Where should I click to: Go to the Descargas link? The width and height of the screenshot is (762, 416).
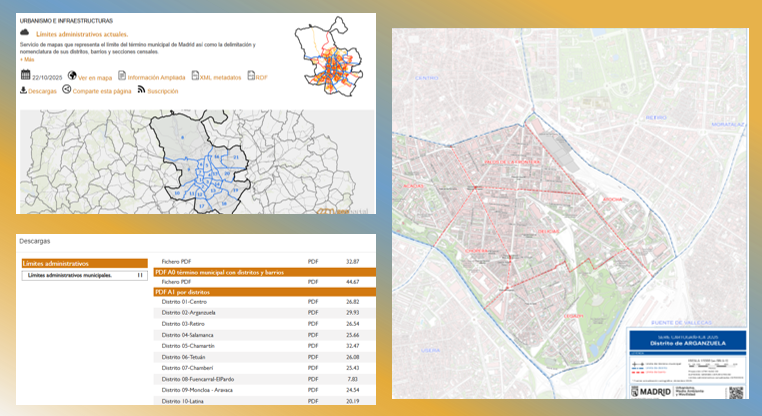(42, 91)
